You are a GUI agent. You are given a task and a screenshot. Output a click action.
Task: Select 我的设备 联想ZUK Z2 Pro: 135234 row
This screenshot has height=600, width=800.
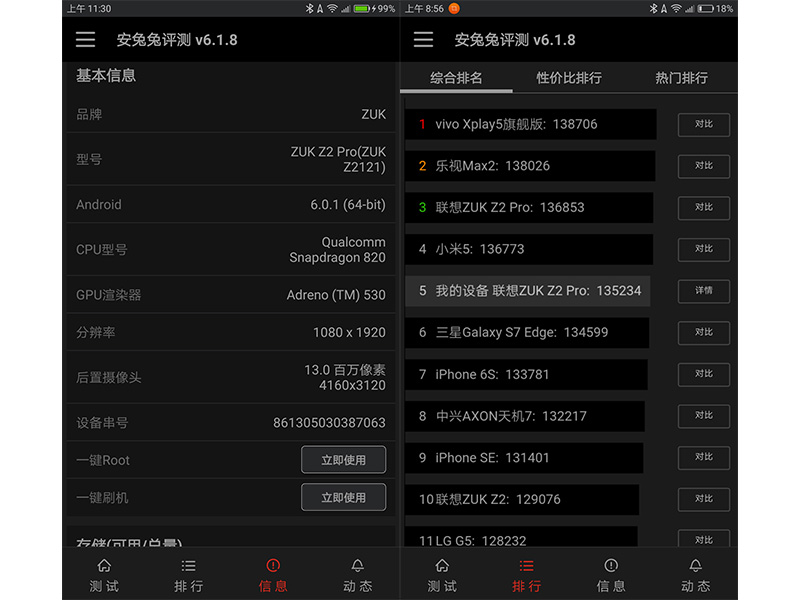(528, 291)
